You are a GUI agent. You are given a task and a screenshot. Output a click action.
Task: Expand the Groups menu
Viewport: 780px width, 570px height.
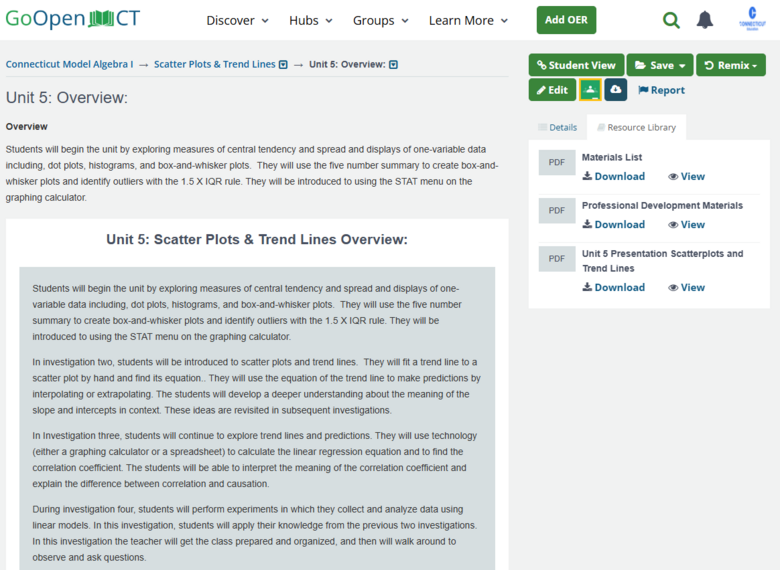click(381, 21)
